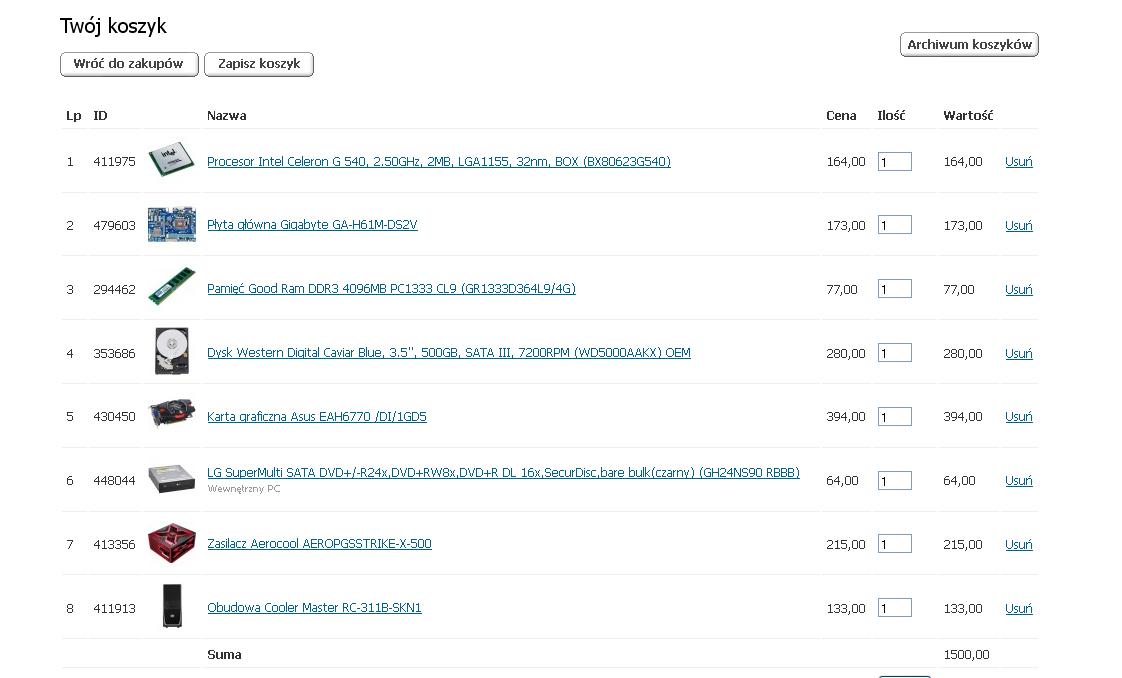Open Zasilacz Aerocool AEROPGSSTRIKE-X-500 link
Screen dimensions: 1122x678
319,544
